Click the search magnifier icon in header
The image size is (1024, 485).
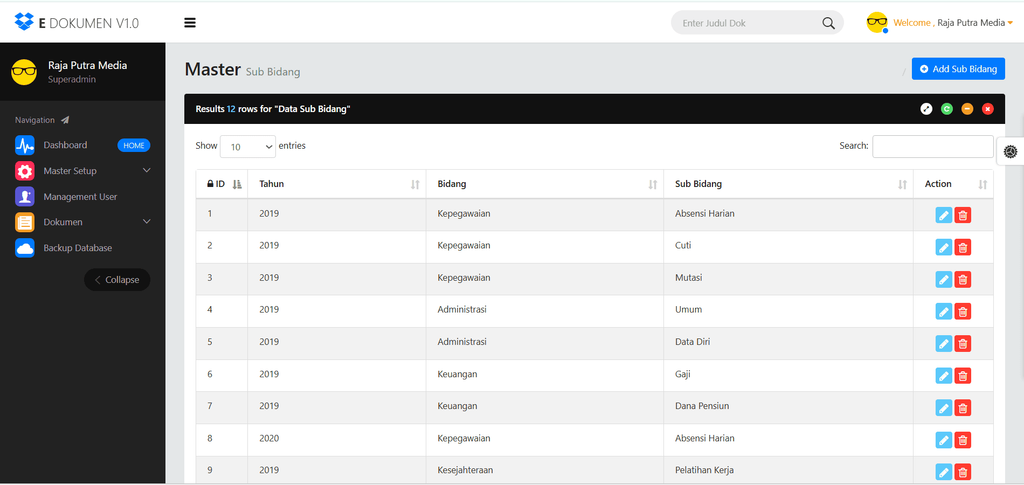pos(828,23)
